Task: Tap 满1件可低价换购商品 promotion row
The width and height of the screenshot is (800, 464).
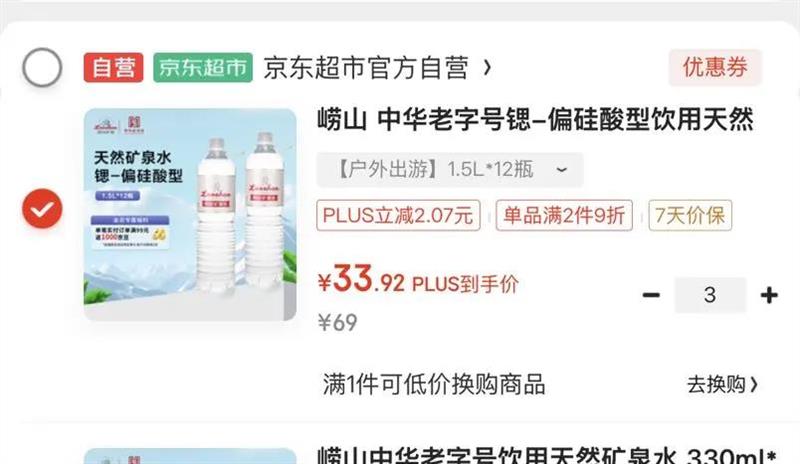Action: click(540, 384)
